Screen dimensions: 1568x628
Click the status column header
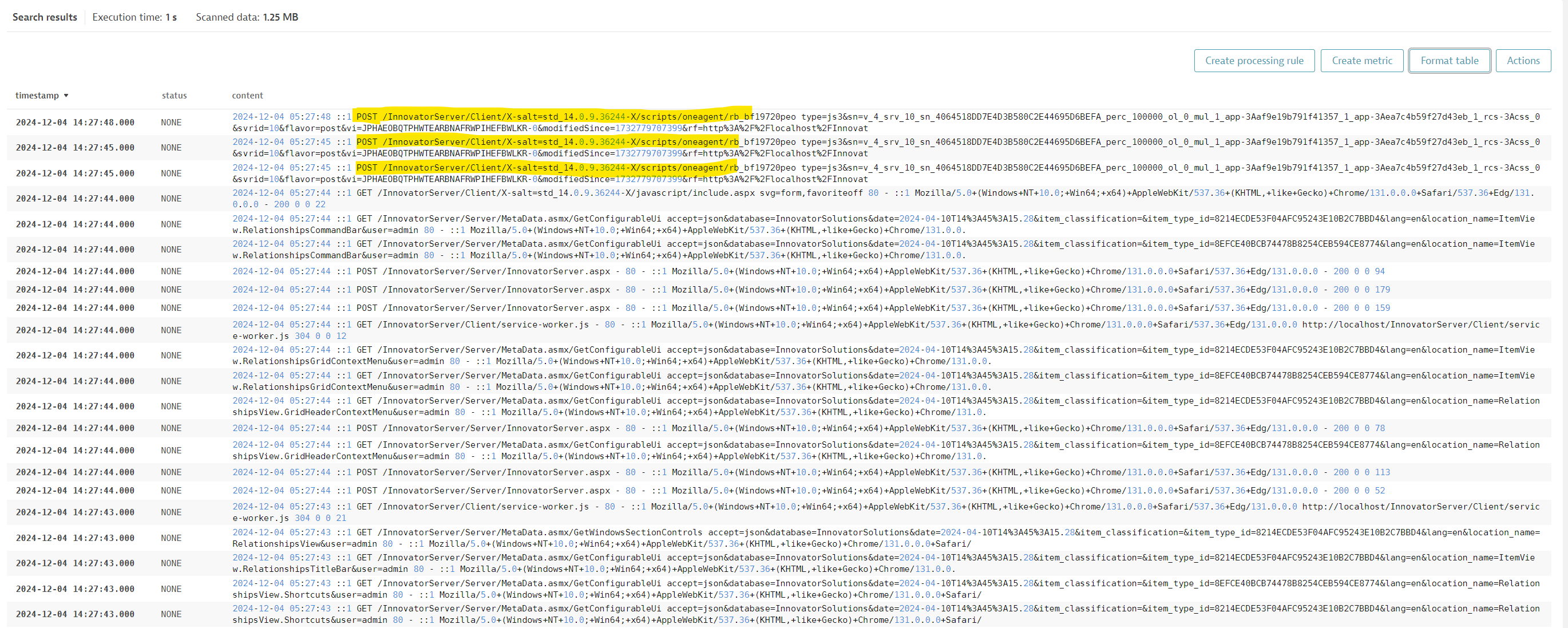pos(174,96)
